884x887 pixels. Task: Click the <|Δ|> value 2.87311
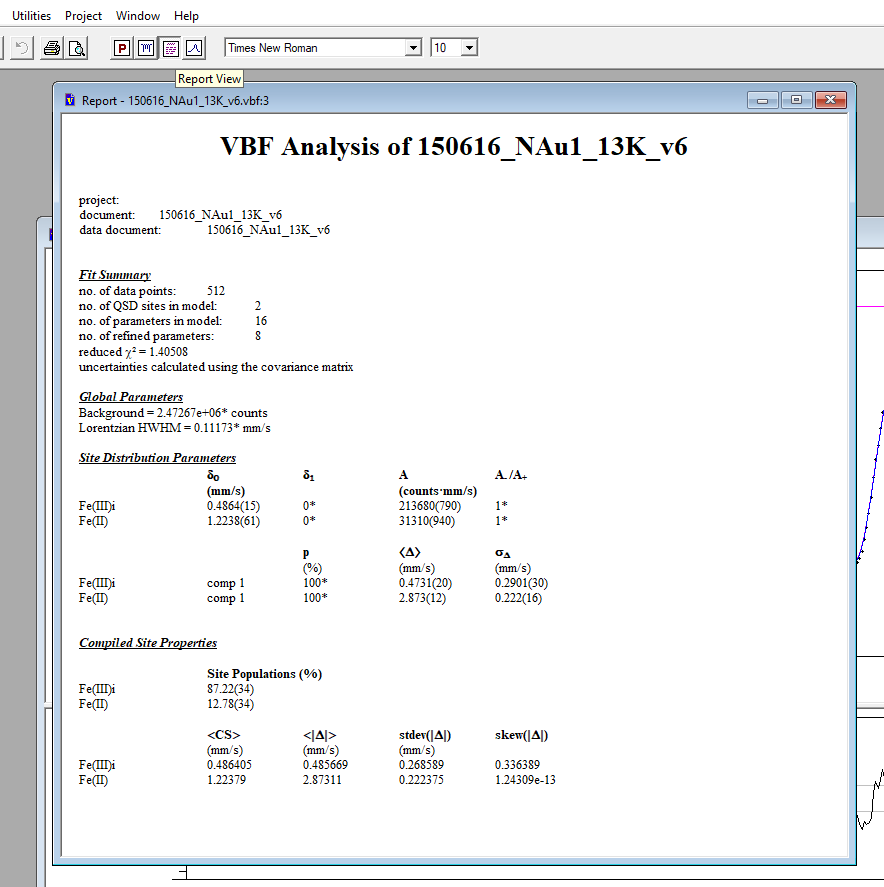click(322, 780)
